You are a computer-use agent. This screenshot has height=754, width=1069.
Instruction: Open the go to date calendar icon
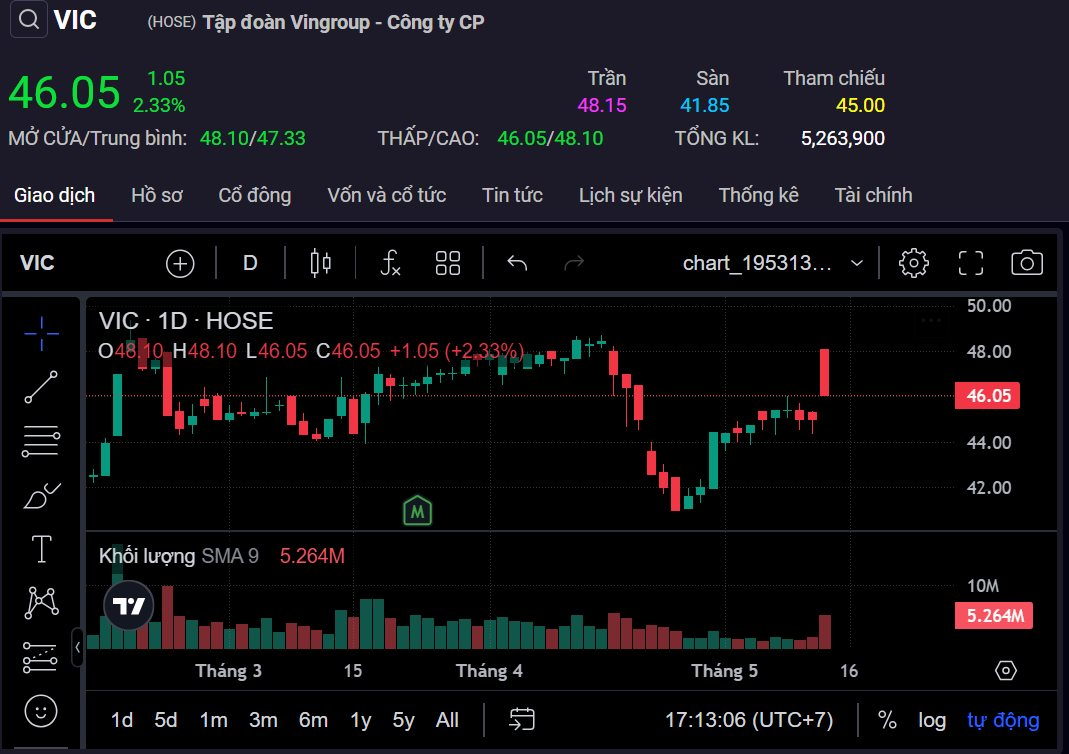pos(522,719)
